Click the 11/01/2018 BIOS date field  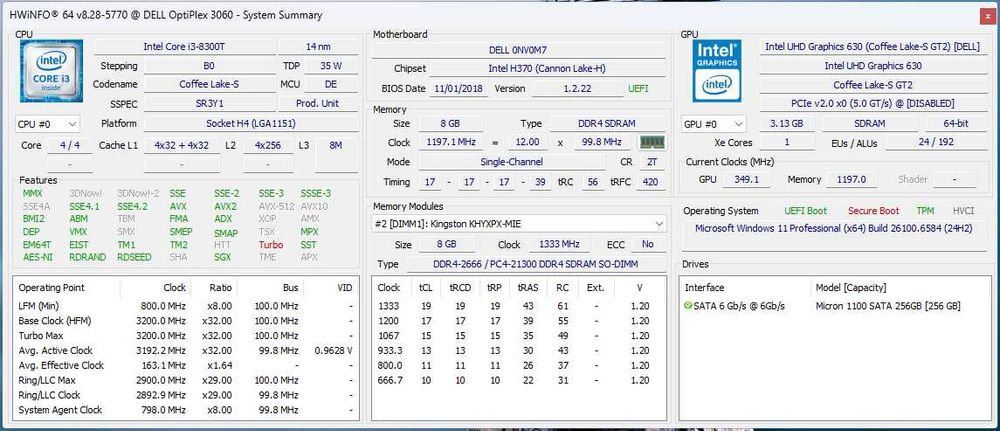click(x=460, y=89)
